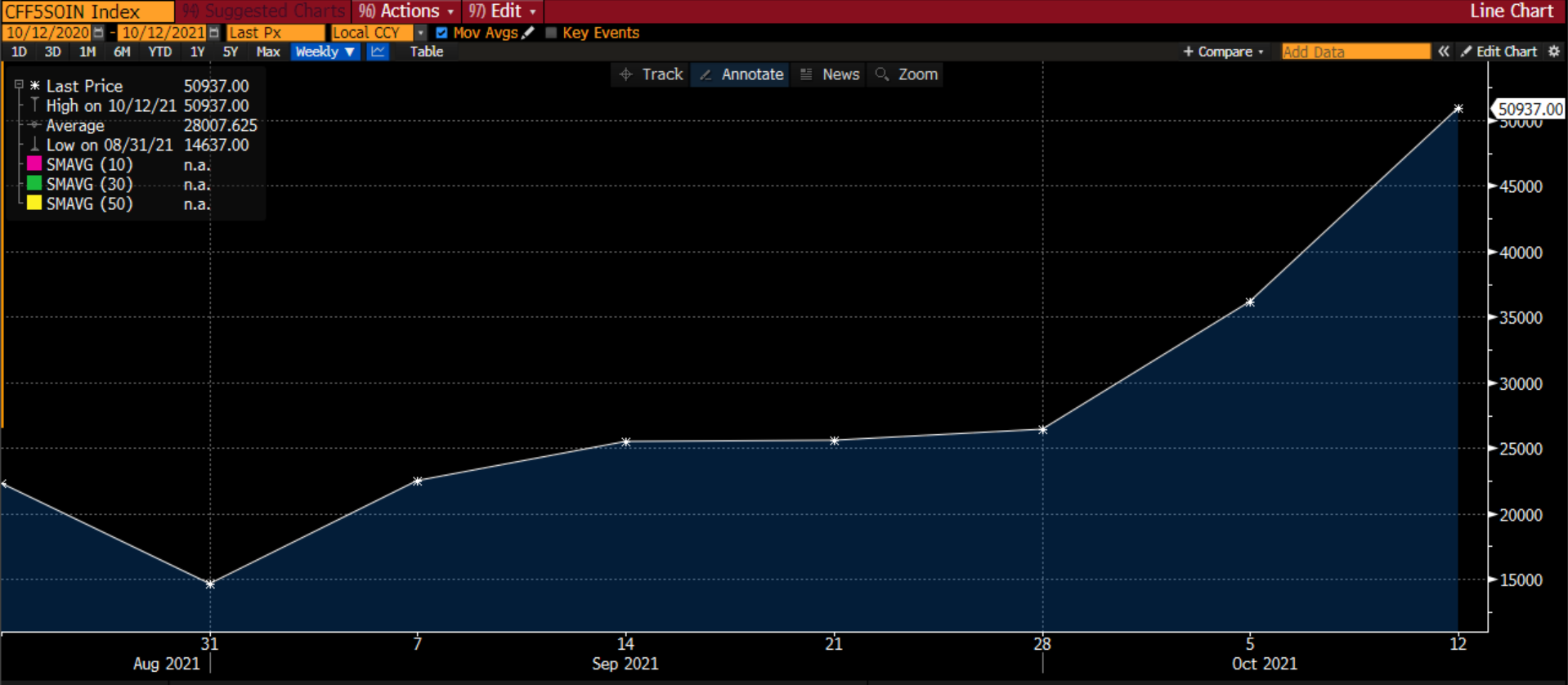Enable the Key Events checkbox
Viewport: 1568px width, 685px height.
(x=551, y=33)
